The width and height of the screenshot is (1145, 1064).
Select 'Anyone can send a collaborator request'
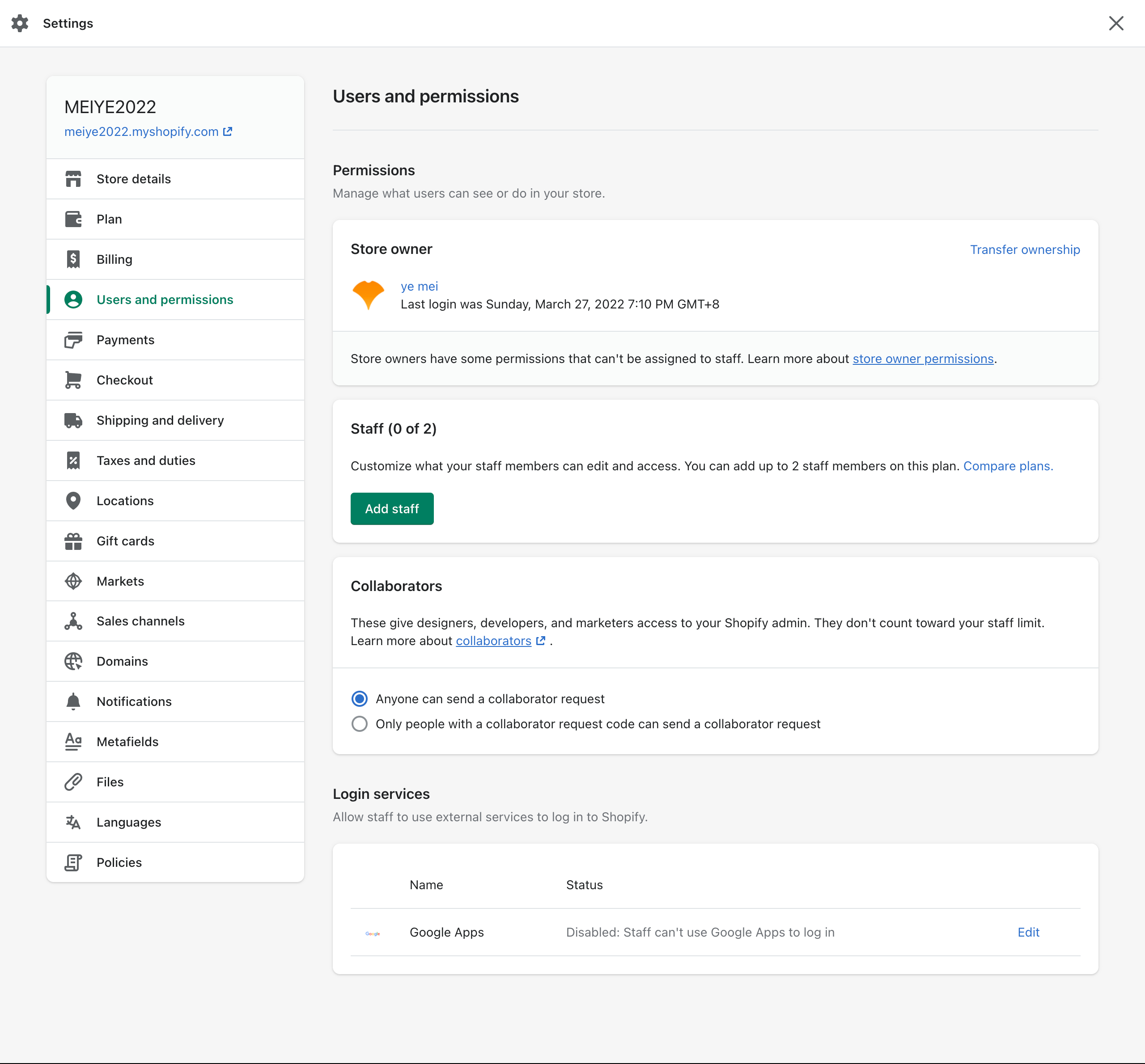coord(360,699)
